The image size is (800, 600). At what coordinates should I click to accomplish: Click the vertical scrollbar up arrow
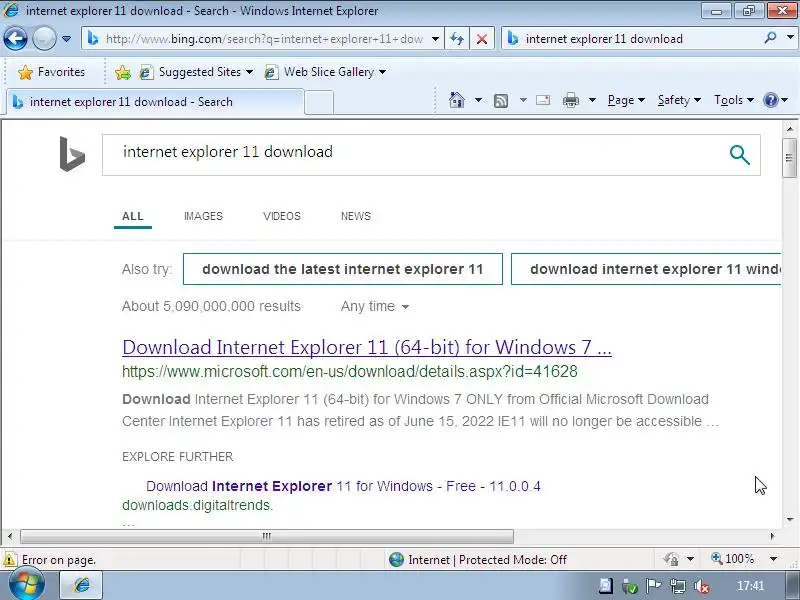790,129
